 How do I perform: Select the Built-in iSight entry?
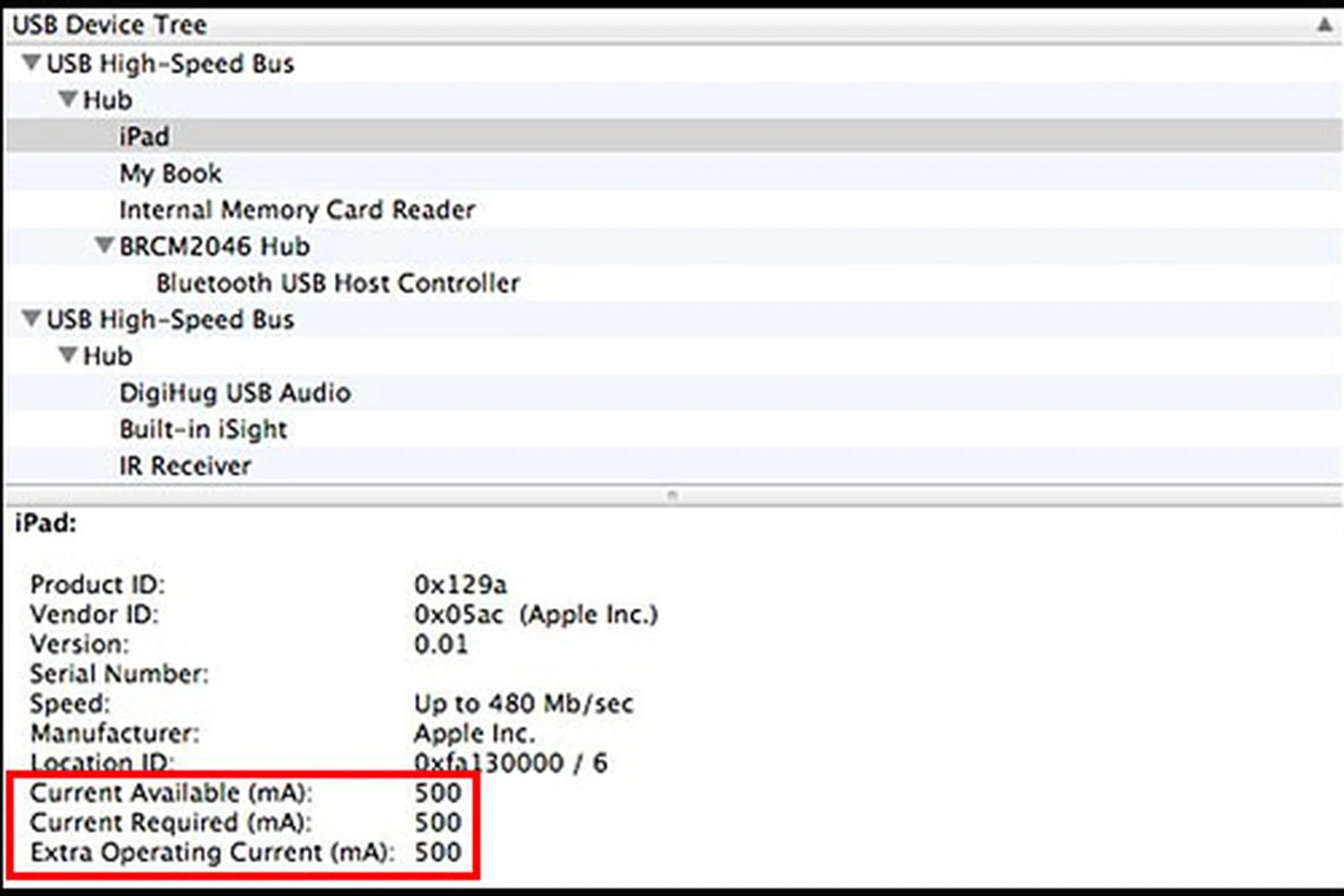tap(203, 429)
